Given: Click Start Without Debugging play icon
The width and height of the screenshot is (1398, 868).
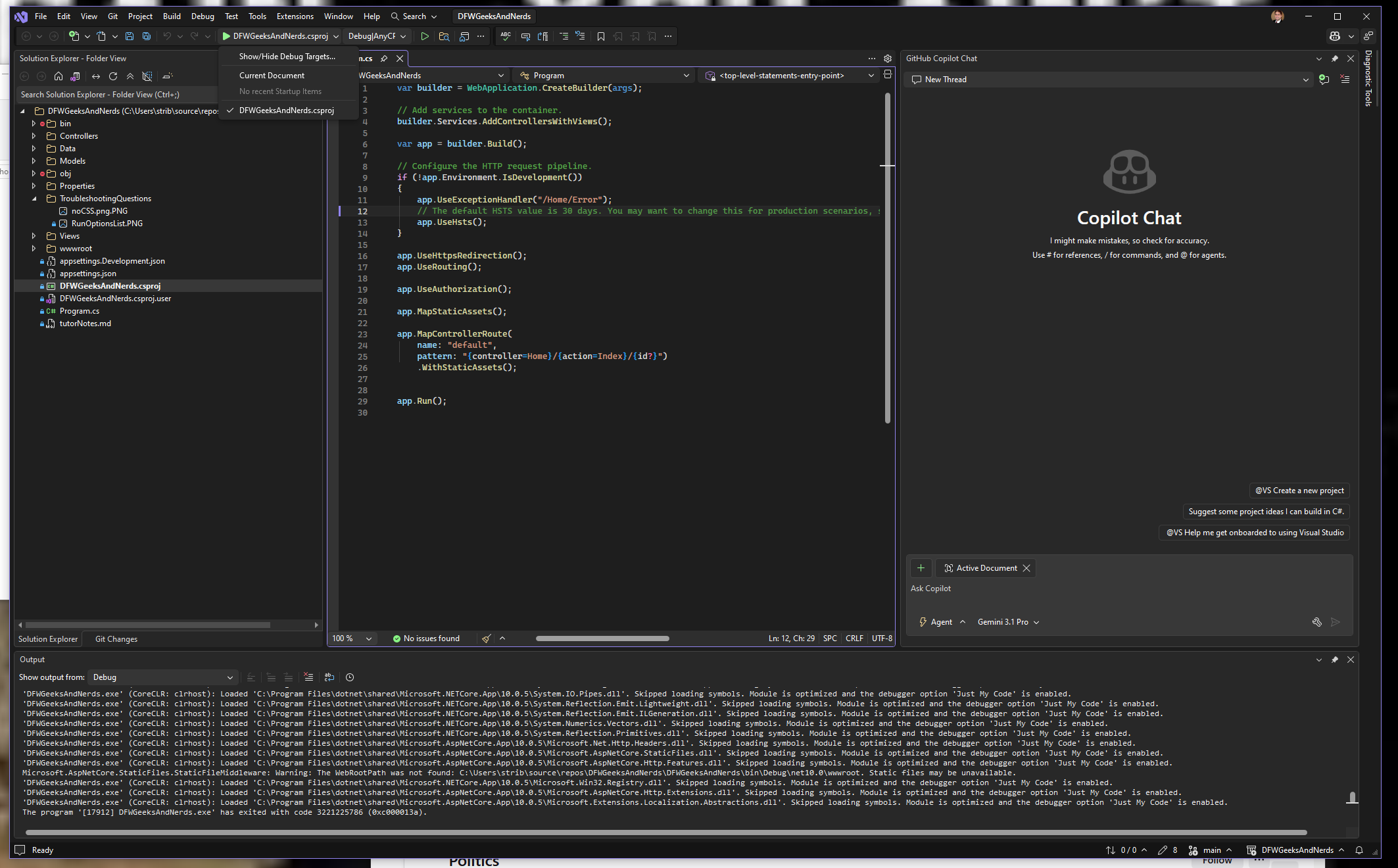Looking at the screenshot, I should (x=425, y=36).
